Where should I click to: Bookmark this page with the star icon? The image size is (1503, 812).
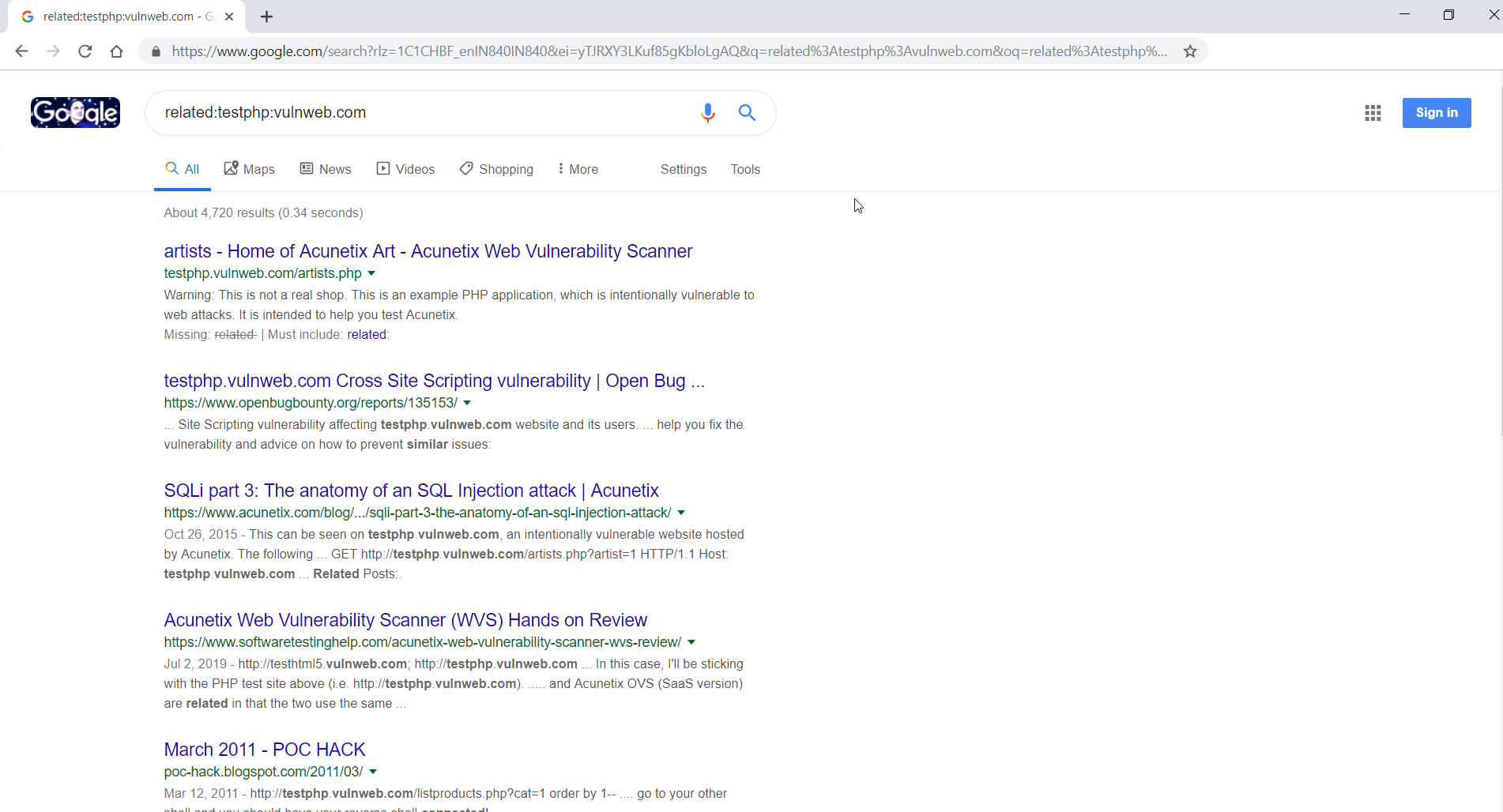click(x=1190, y=51)
